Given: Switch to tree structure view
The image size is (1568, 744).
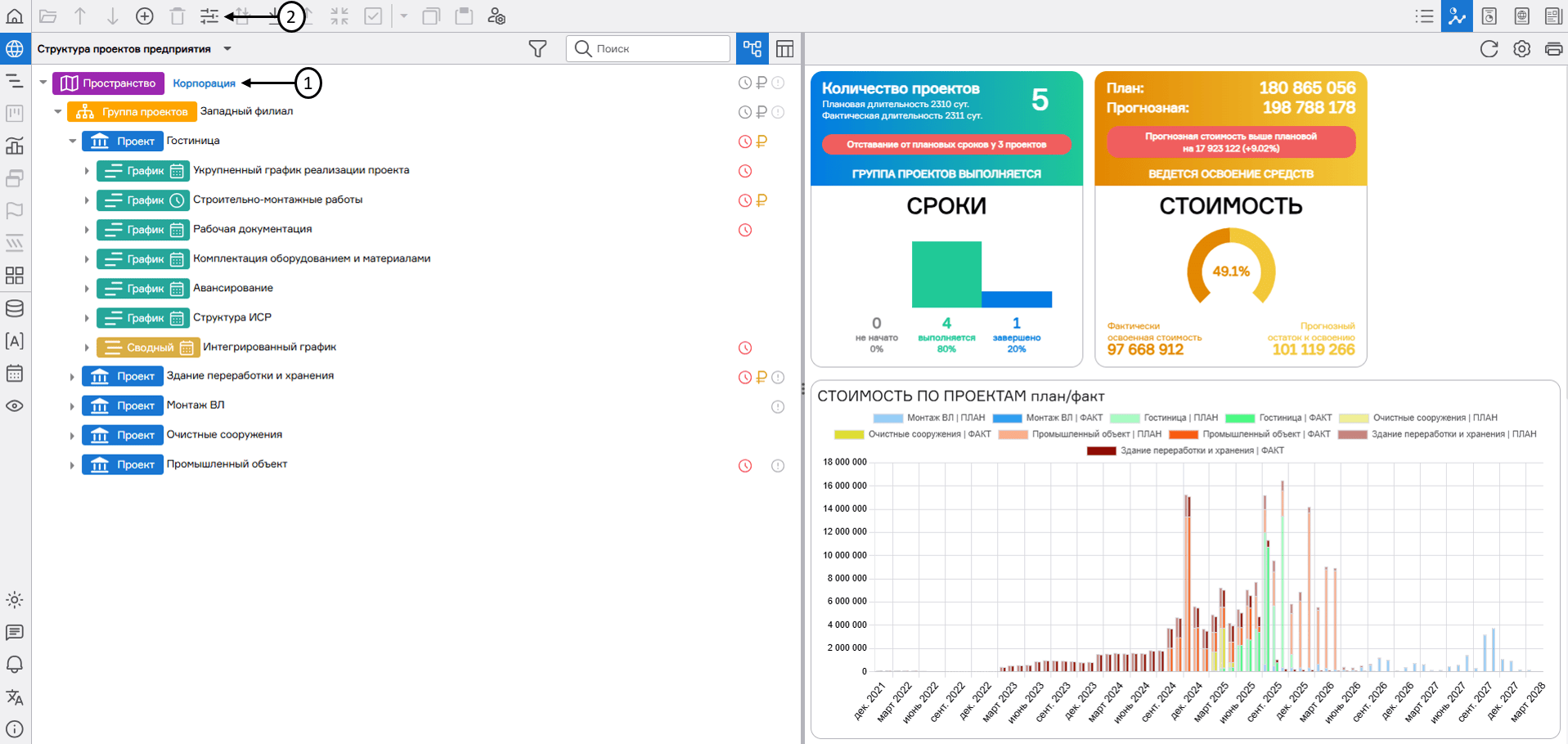Looking at the screenshot, I should (753, 49).
